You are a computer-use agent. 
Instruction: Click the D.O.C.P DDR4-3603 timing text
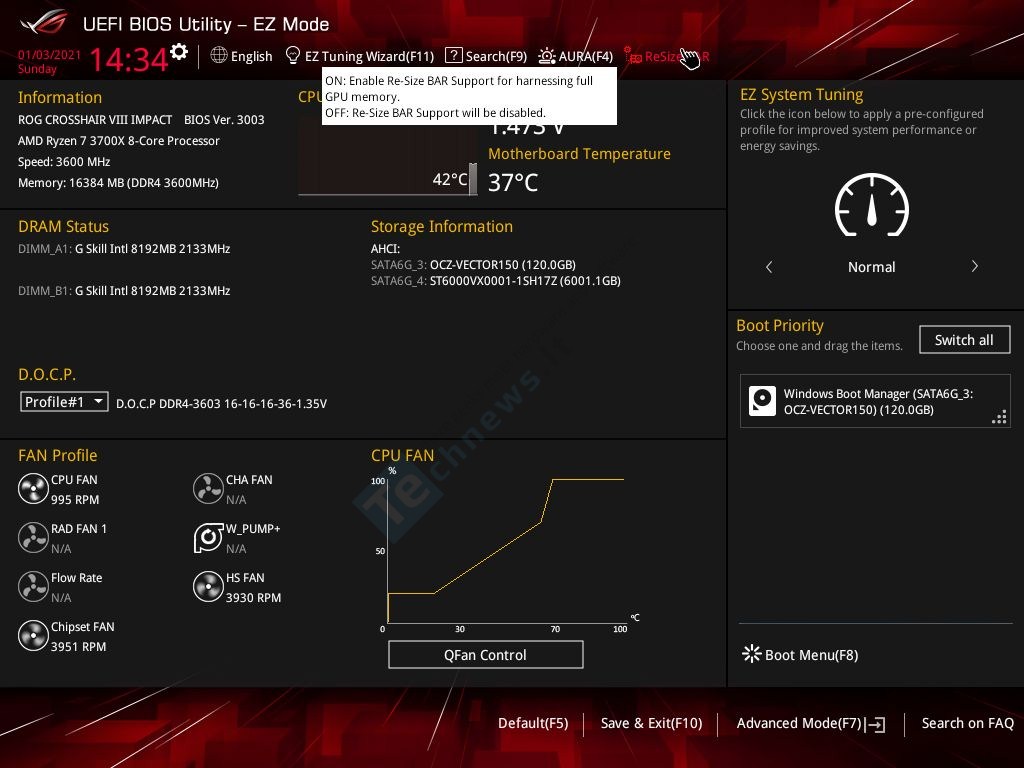pos(221,404)
